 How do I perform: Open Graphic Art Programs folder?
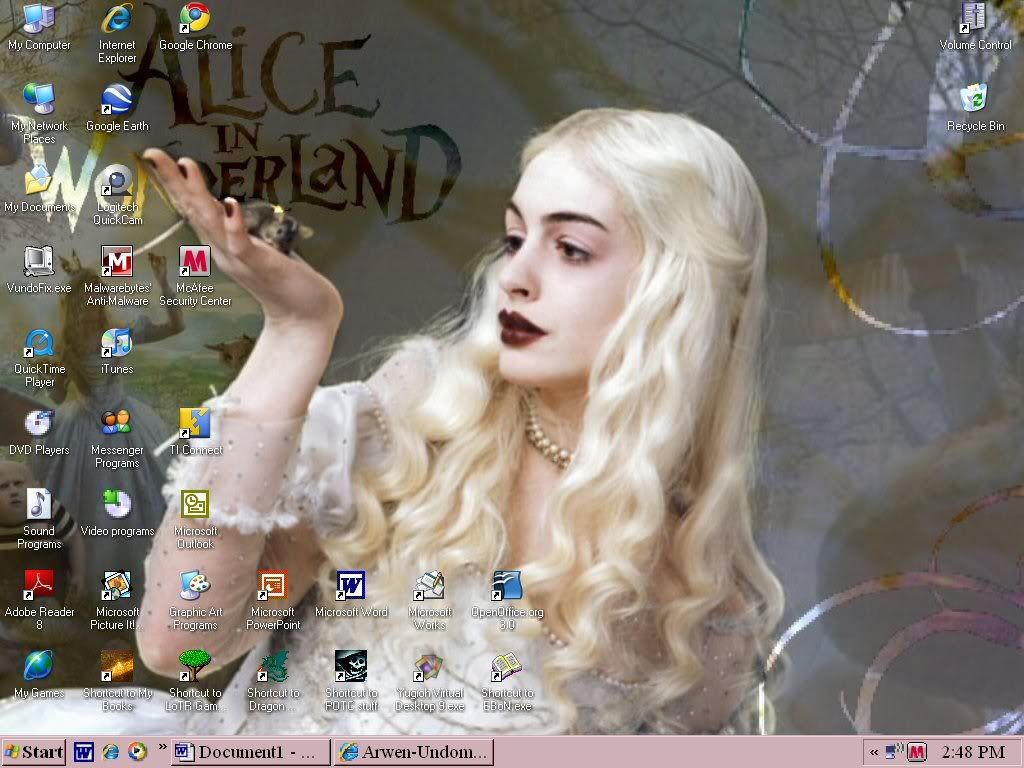pos(195,601)
